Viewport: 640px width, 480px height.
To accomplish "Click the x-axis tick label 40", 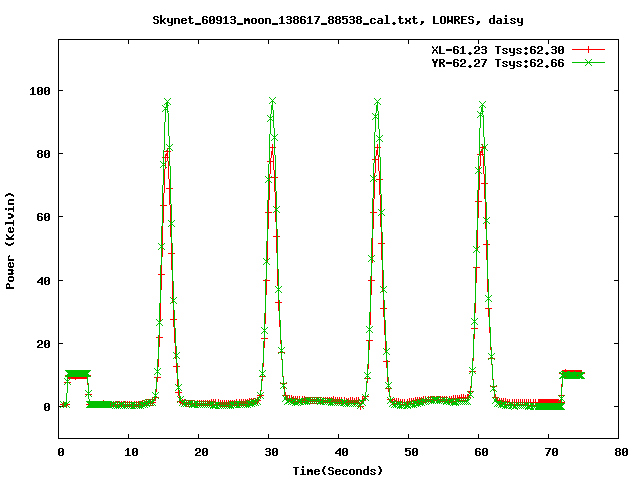I will [341, 452].
